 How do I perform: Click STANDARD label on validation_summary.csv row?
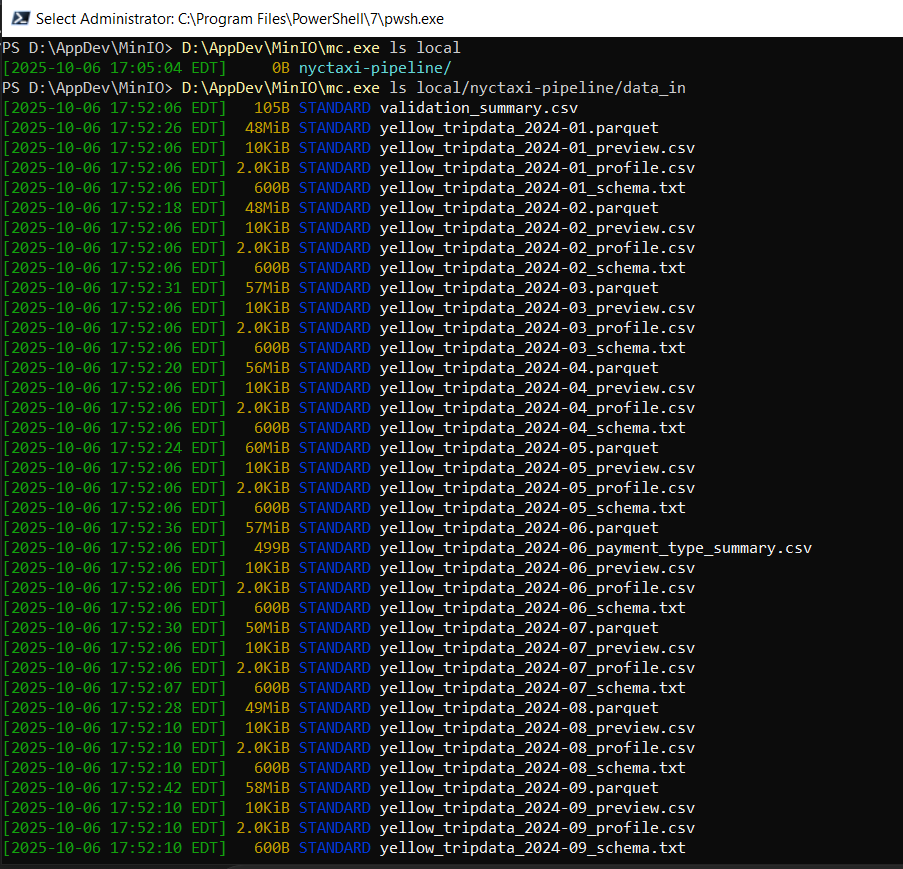coord(335,108)
